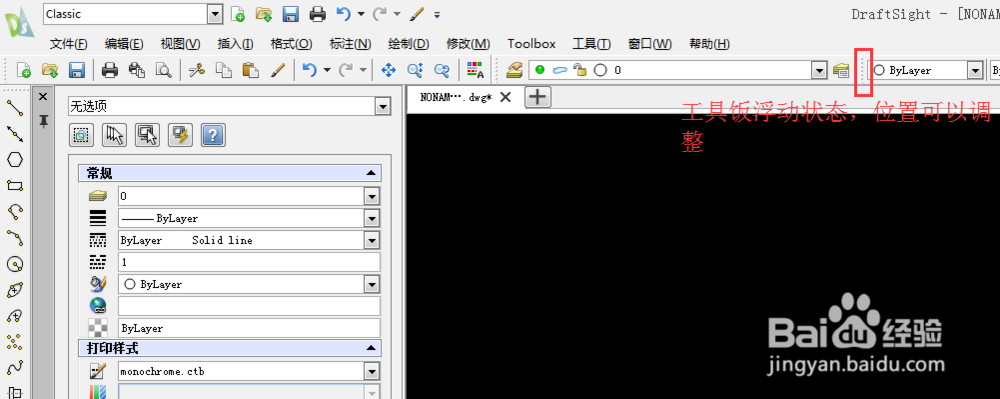Select the Polygon tool

[15, 159]
